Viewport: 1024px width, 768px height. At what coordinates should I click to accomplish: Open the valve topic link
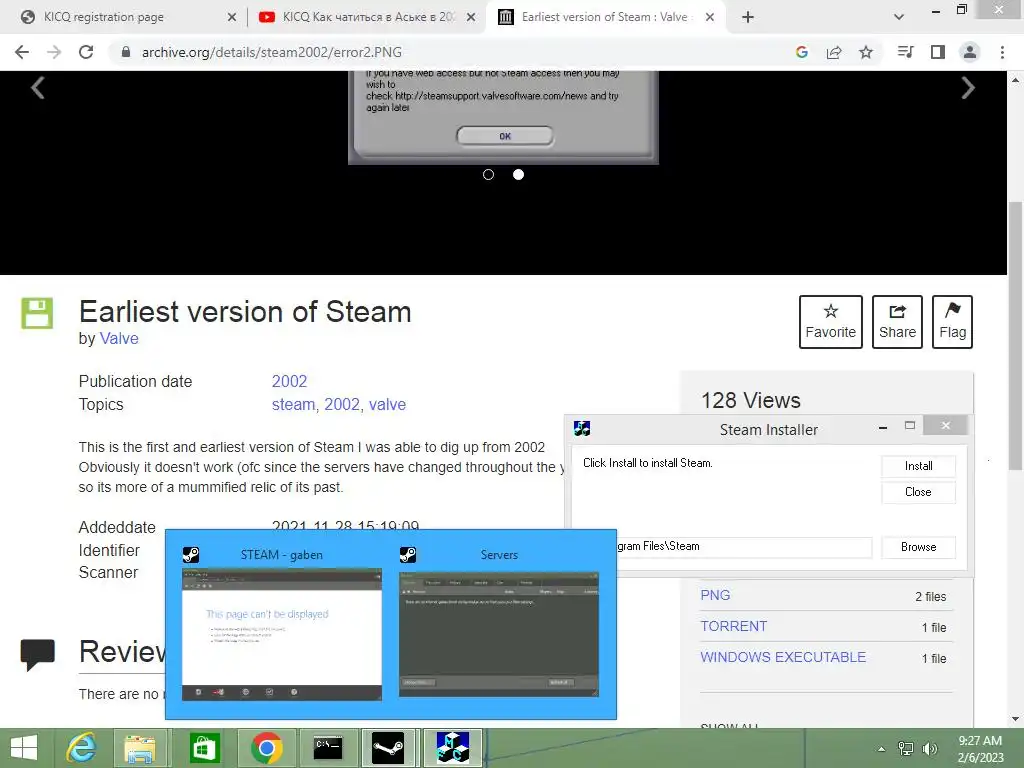point(387,404)
